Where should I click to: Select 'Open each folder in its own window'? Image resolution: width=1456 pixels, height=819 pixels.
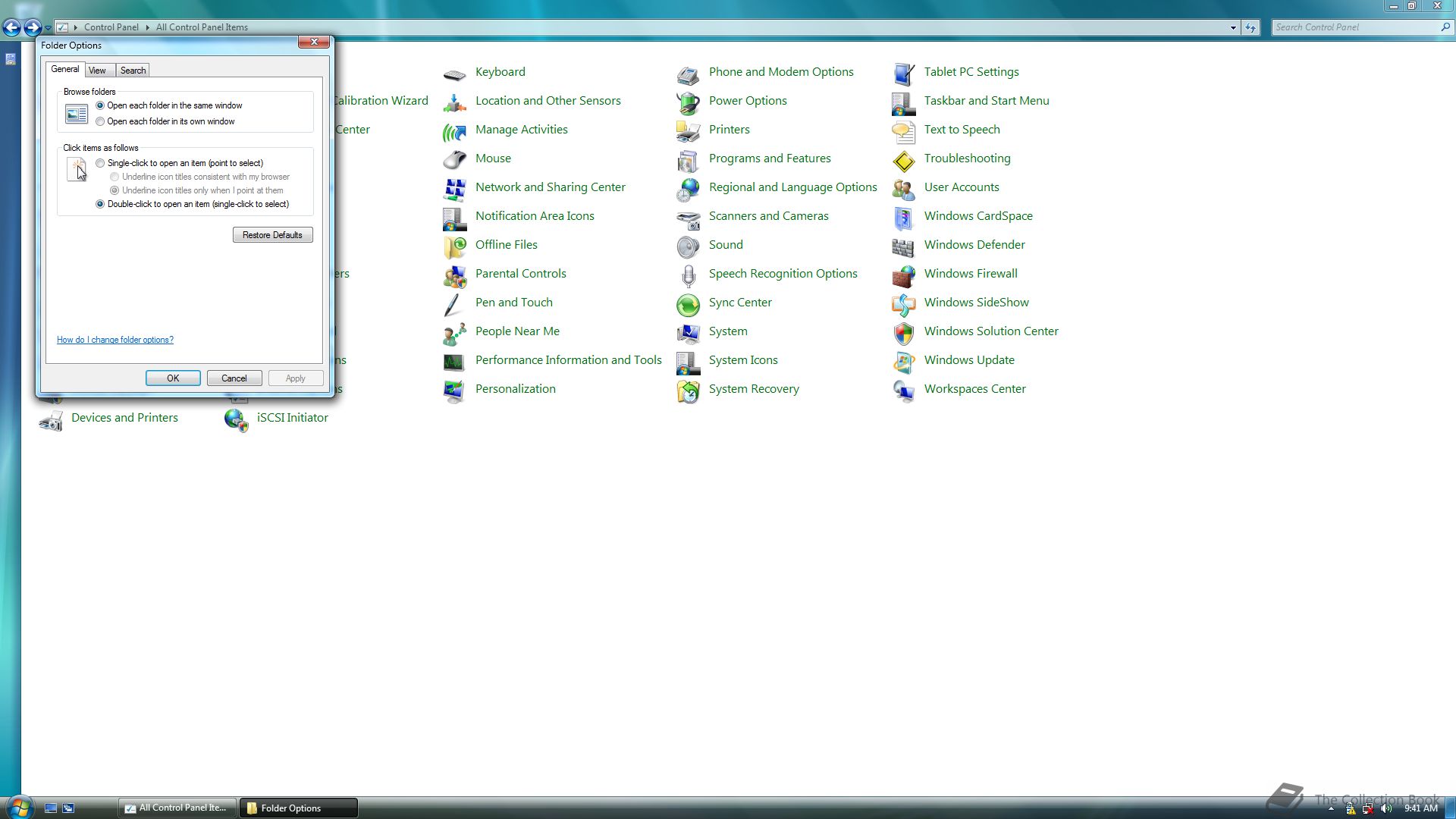tap(100, 121)
